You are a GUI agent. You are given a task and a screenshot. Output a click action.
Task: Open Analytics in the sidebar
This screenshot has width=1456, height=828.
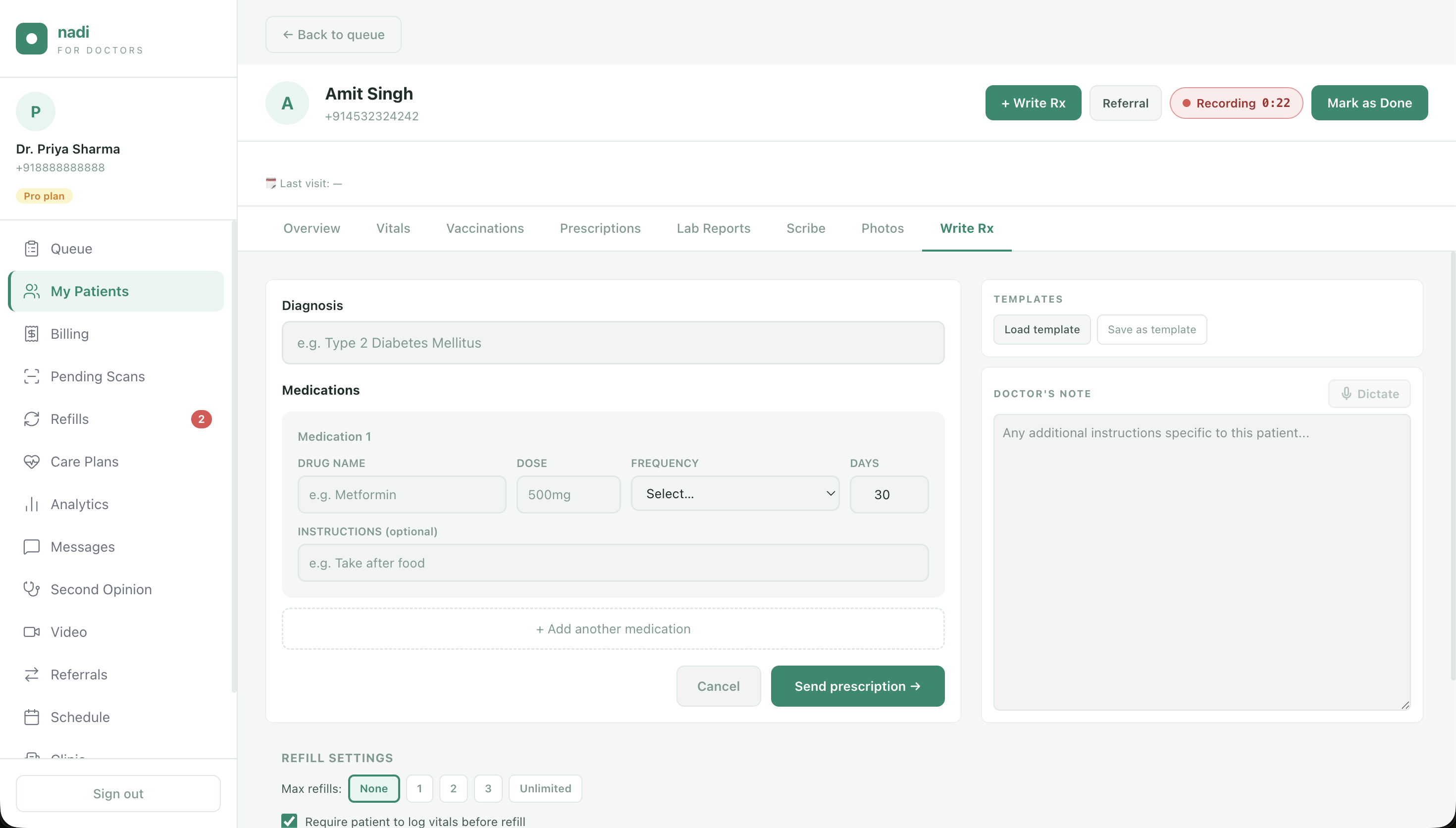click(116, 505)
